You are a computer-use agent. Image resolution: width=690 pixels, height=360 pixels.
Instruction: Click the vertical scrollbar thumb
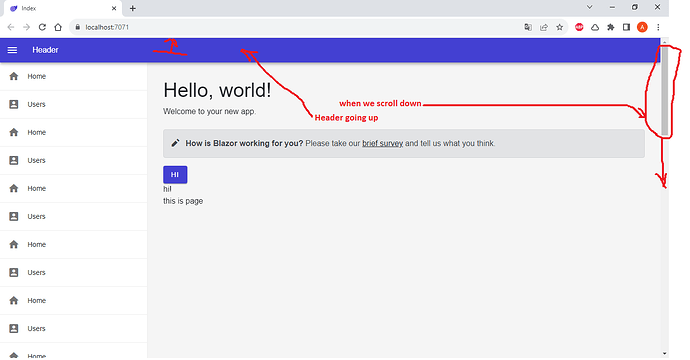point(664,90)
